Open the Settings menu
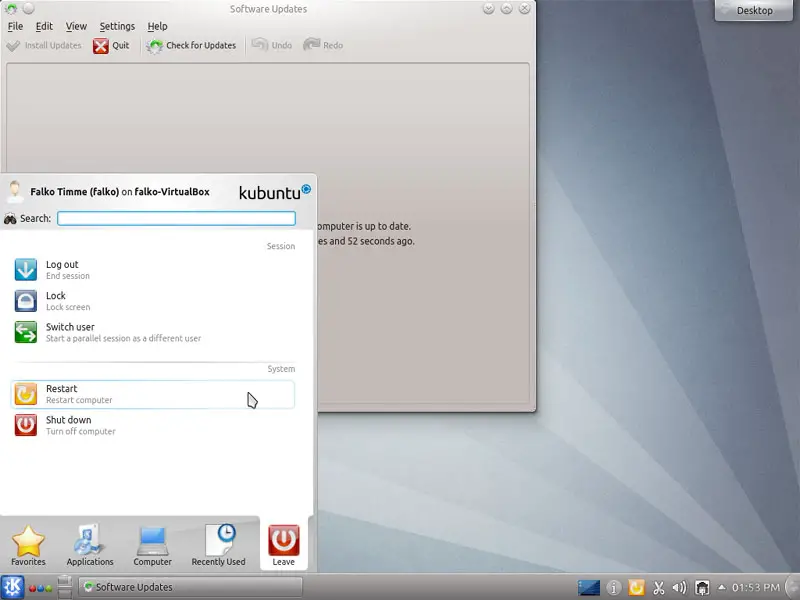Screen dimensions: 800x600 tap(117, 26)
